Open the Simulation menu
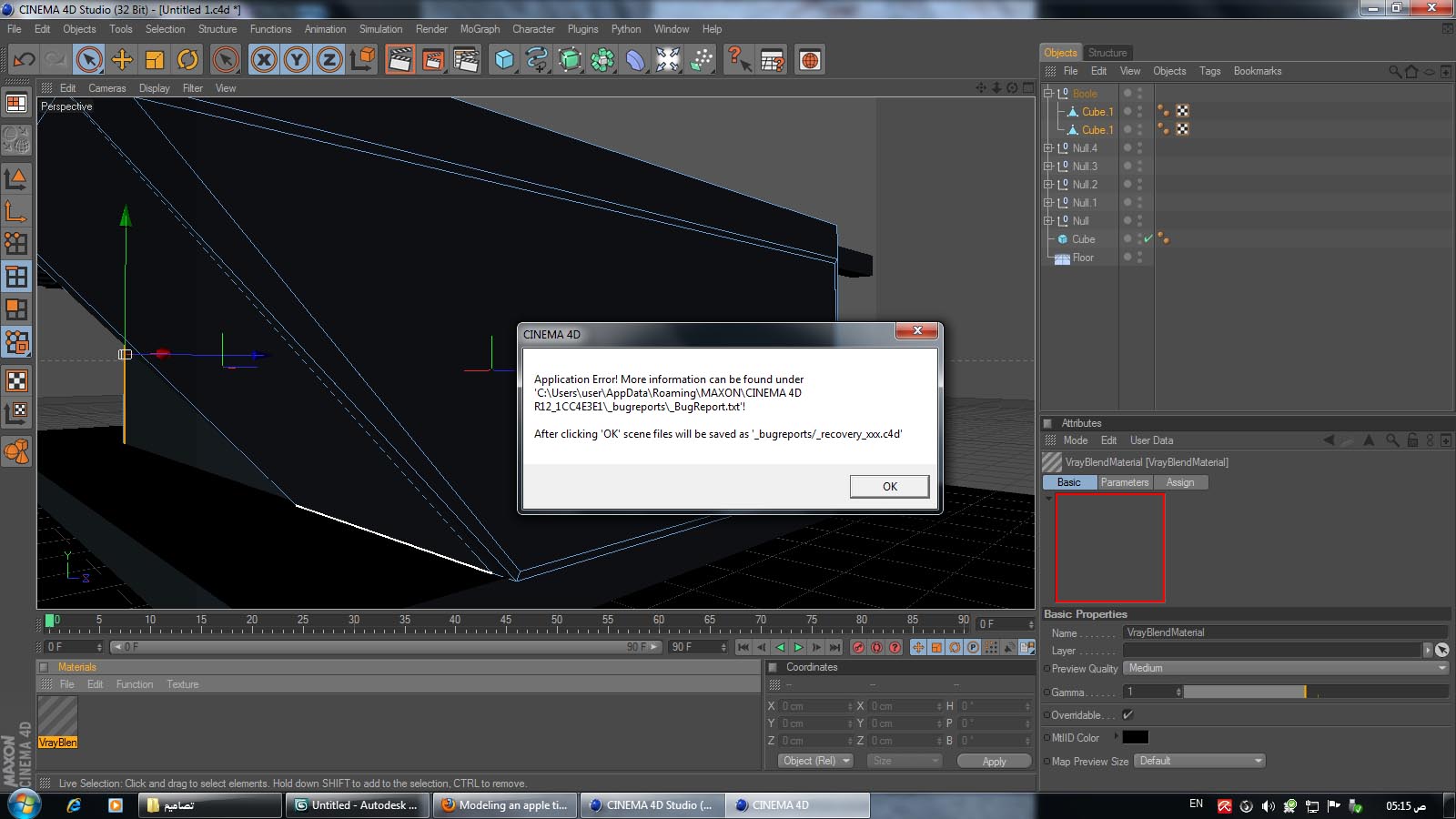The image size is (1456, 819). tap(380, 29)
